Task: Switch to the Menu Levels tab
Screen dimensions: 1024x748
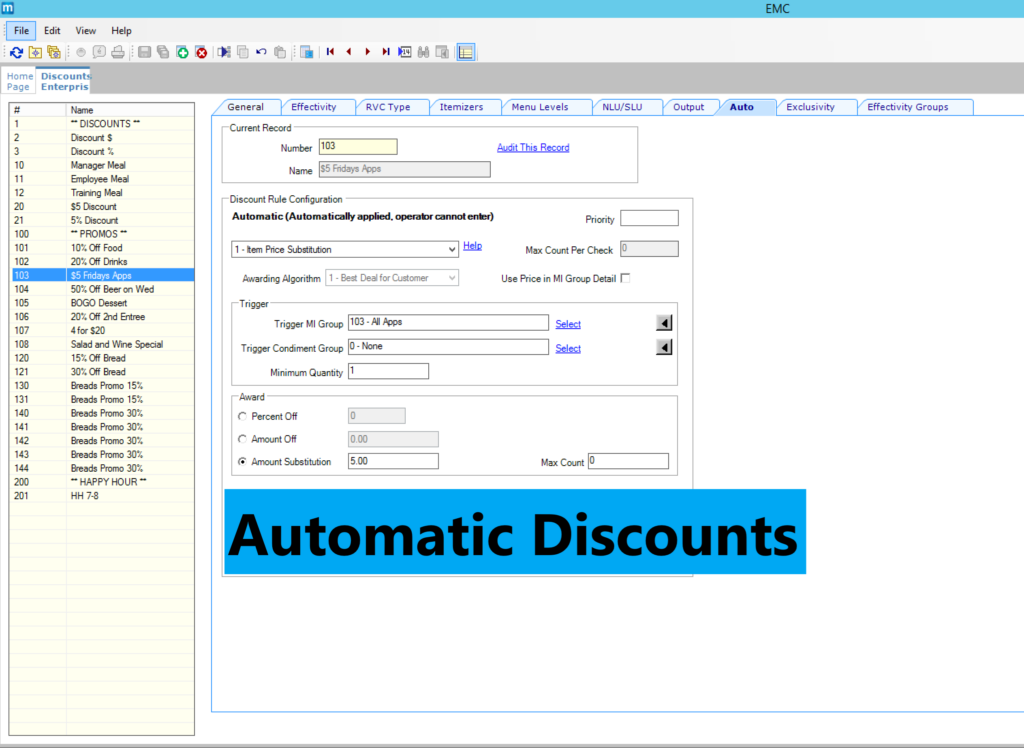Action: tap(540, 107)
